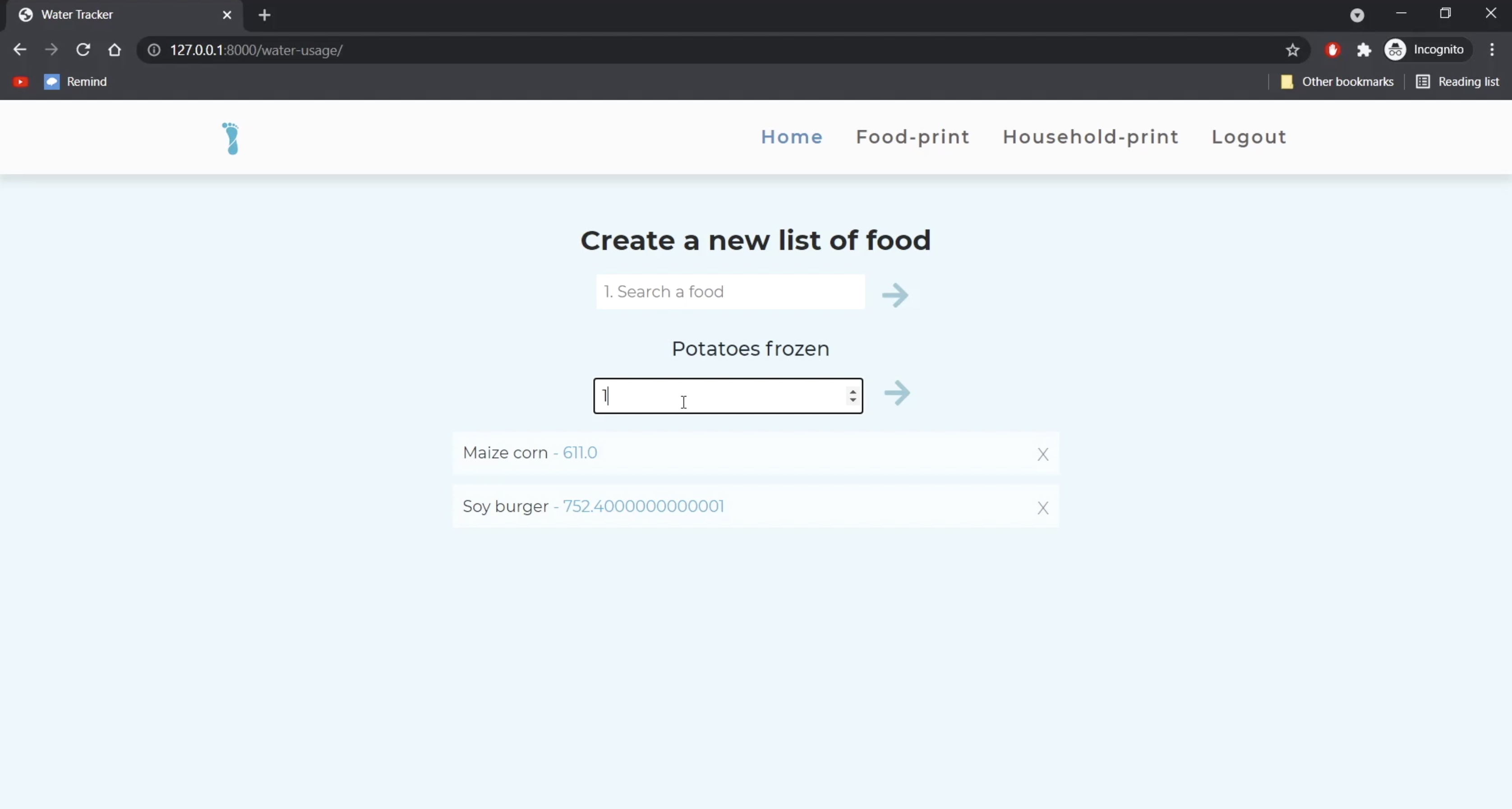Navigate to Food-print page

pos(912,137)
